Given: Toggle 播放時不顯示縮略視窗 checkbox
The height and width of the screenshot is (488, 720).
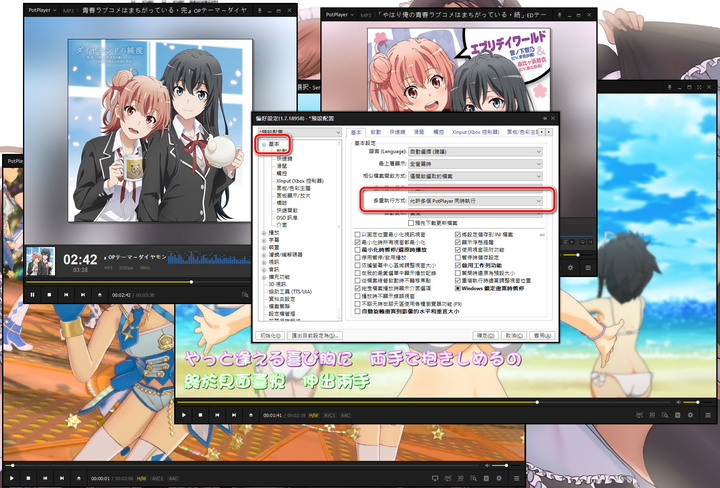Looking at the screenshot, I should (x=358, y=296).
